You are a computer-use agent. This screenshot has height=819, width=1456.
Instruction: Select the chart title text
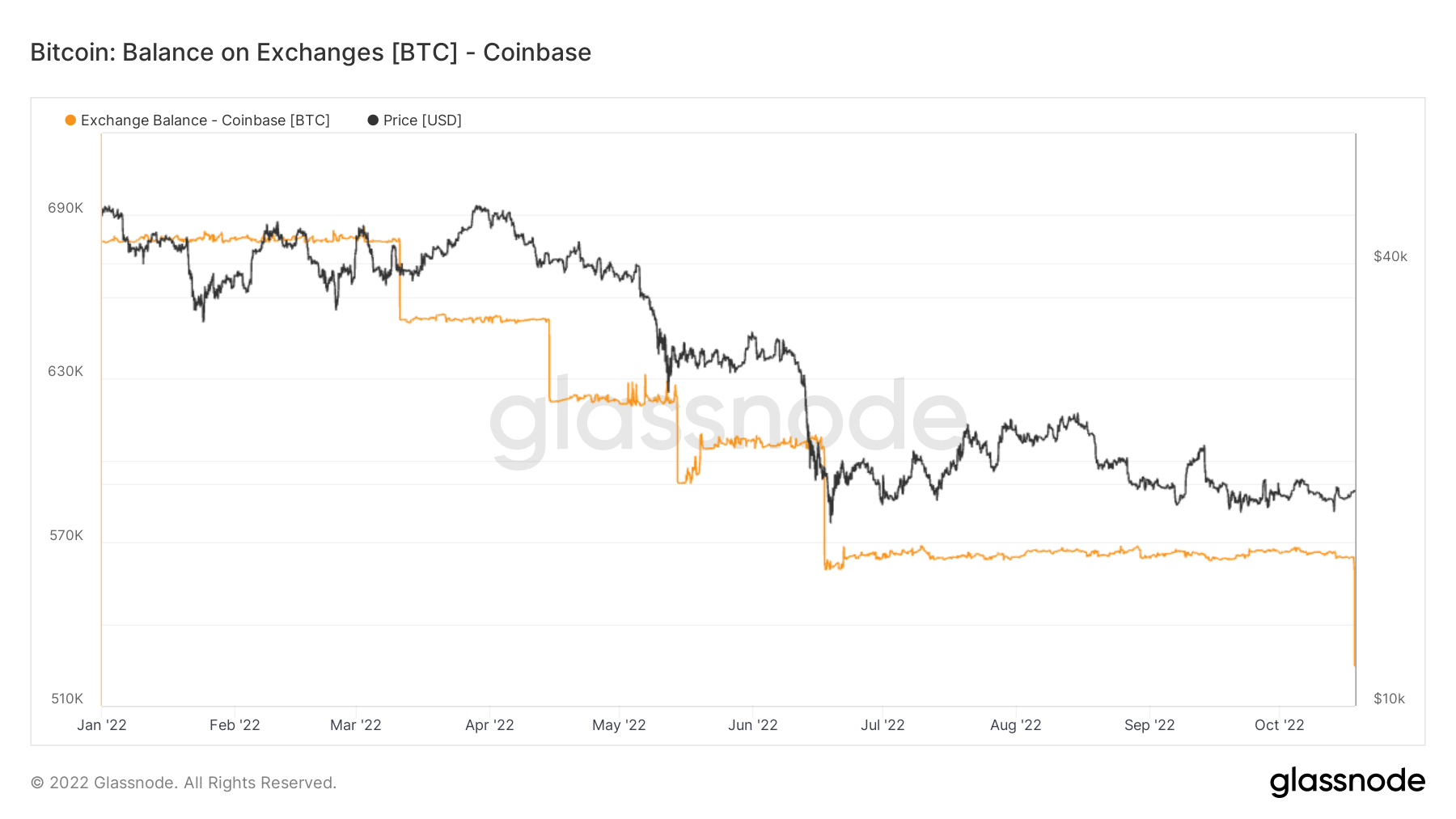(x=311, y=53)
